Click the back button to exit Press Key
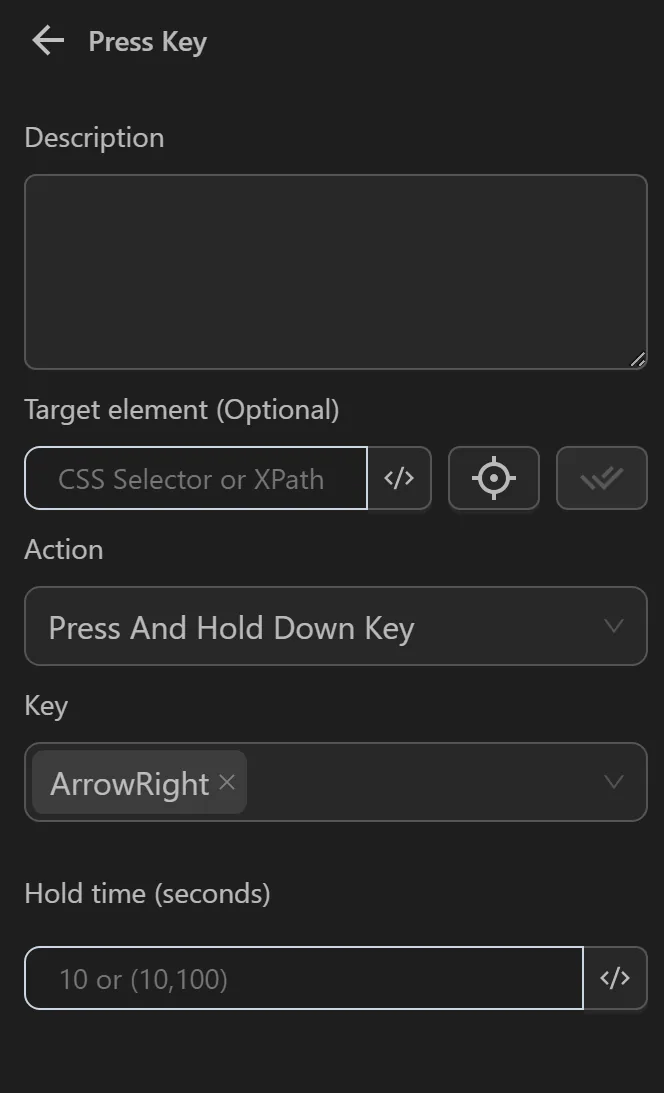Viewport: 664px width, 1093px height. coord(46,41)
